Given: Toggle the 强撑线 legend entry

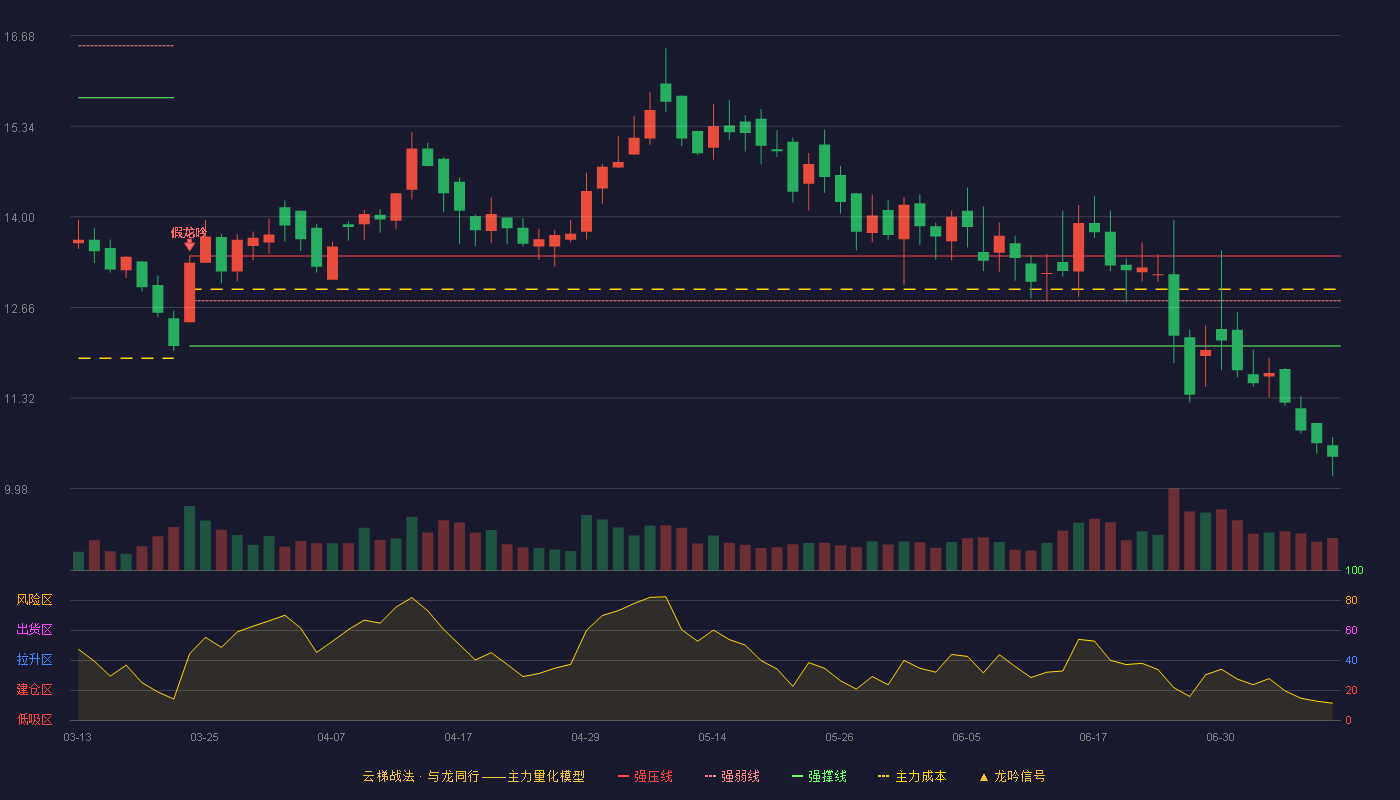Looking at the screenshot, I should pyautogui.click(x=819, y=776).
